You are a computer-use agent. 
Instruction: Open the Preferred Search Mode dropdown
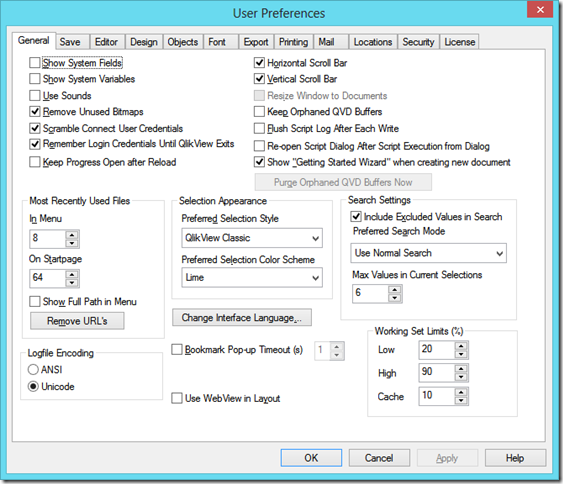(x=428, y=253)
